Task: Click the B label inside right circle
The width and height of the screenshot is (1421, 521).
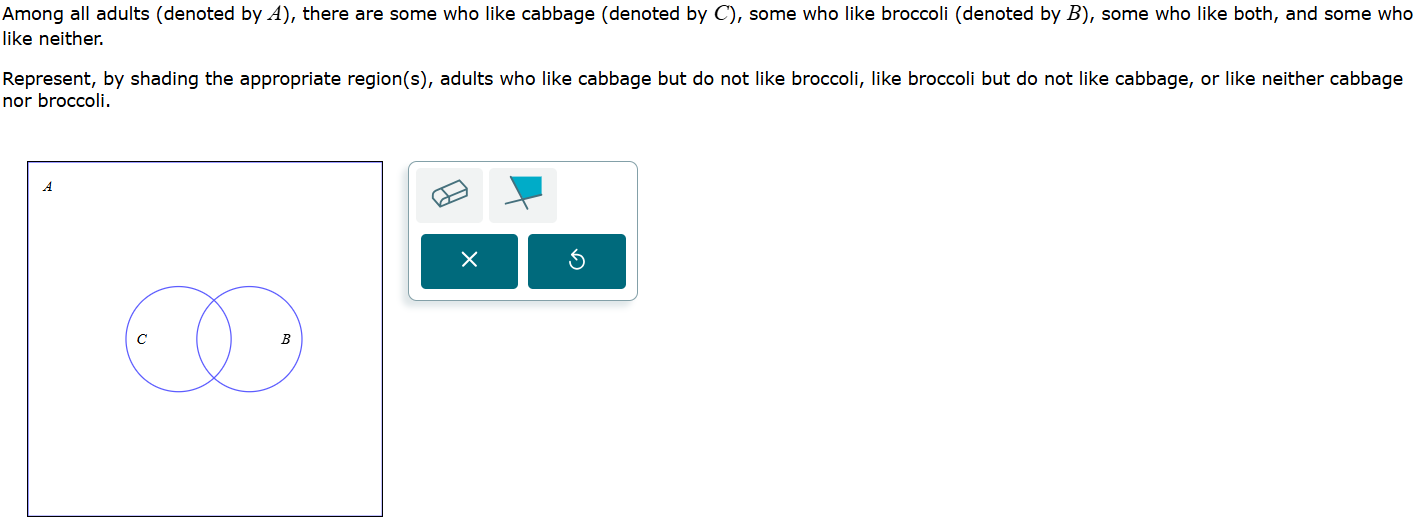Action: coord(285,339)
